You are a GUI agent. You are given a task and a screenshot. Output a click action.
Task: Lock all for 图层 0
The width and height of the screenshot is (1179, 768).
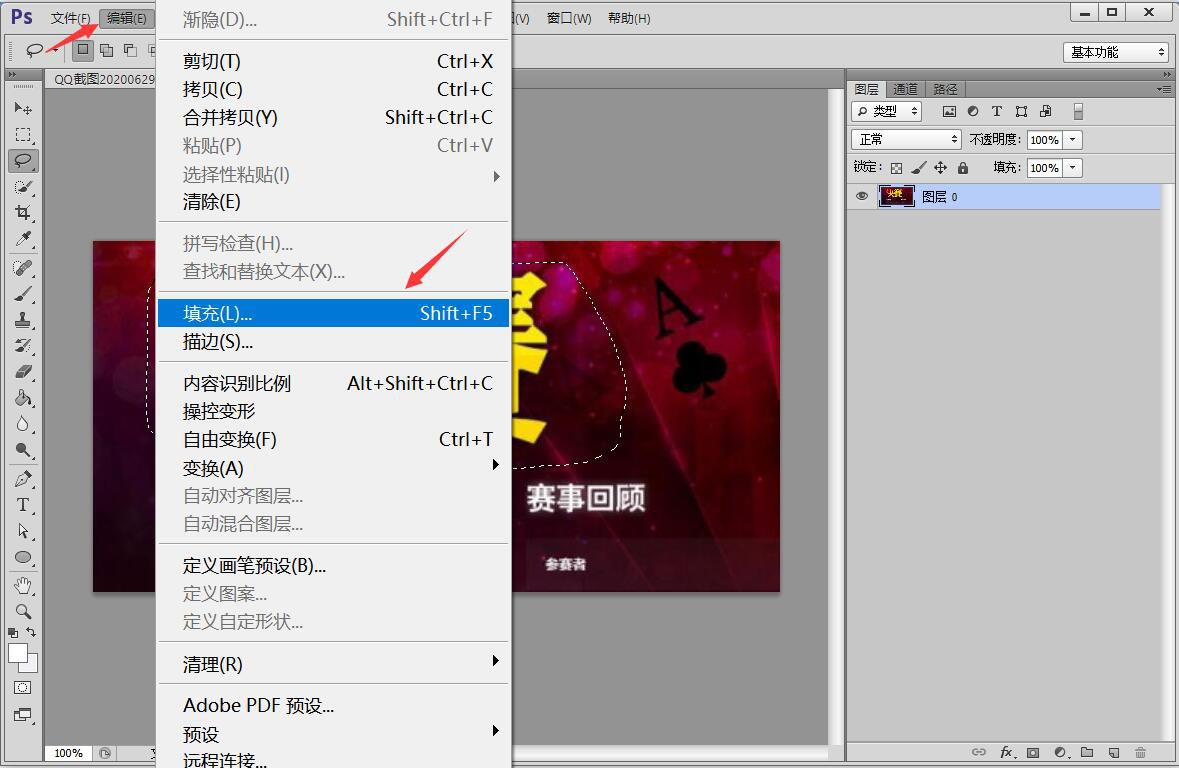point(962,168)
